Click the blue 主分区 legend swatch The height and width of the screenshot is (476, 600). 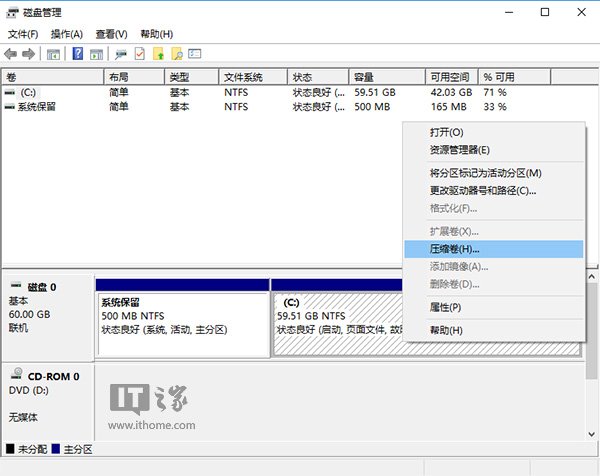56,449
